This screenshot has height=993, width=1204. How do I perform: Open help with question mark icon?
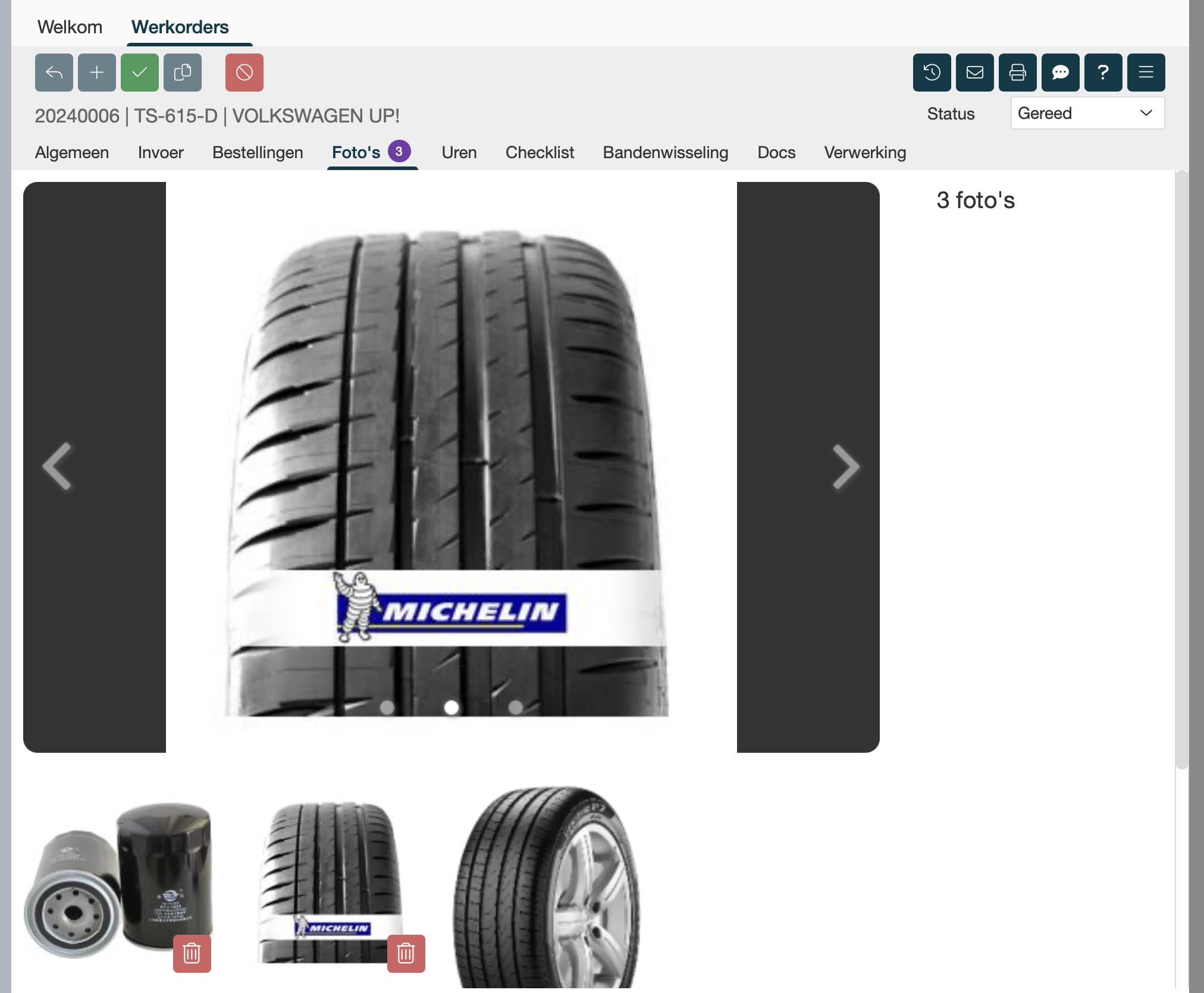[x=1103, y=73]
